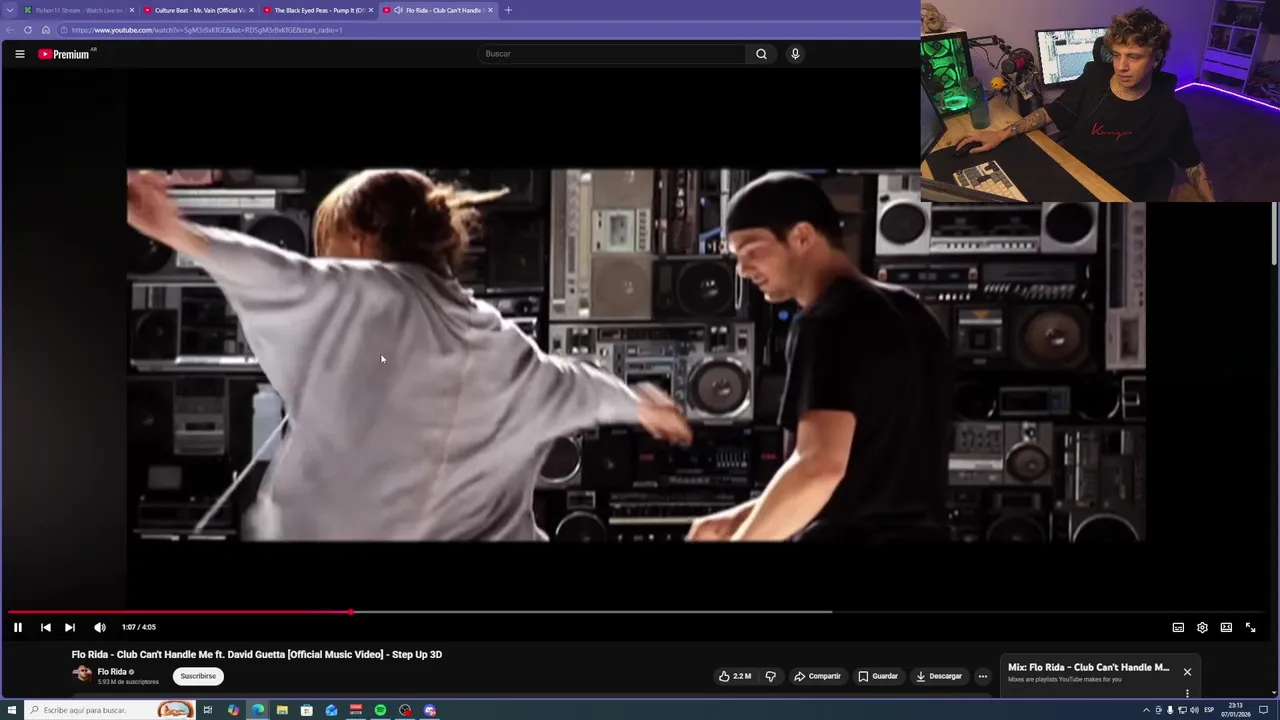Viewport: 1280px width, 720px height.
Task: Click the video title Club Can't Handle Me
Action: (x=256, y=654)
